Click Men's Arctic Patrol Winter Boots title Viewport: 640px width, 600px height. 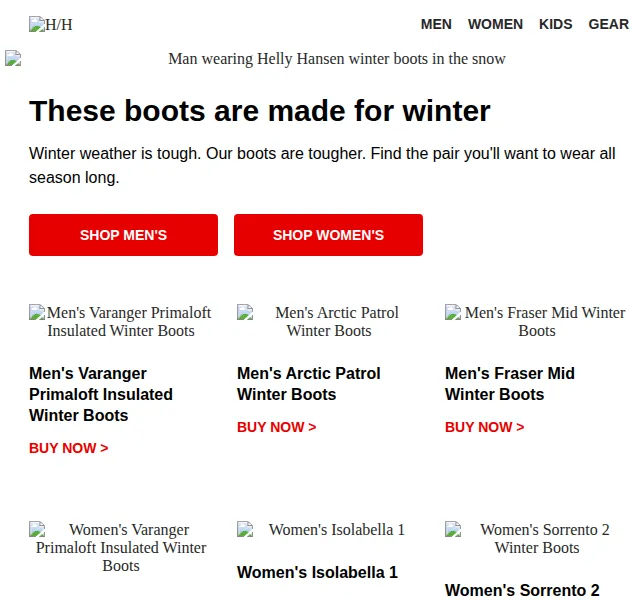click(309, 384)
